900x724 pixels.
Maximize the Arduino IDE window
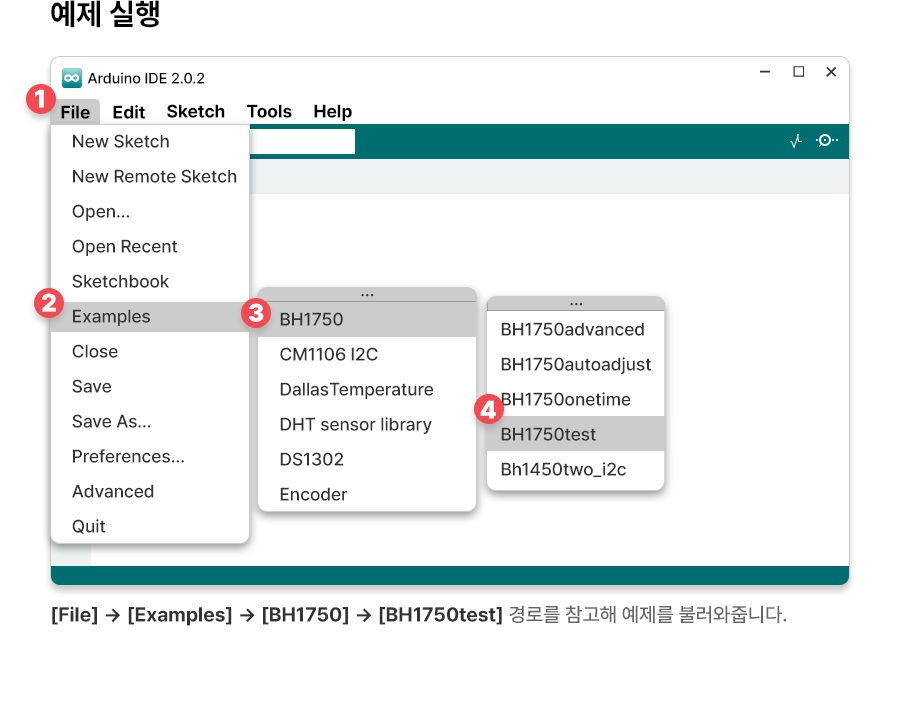(x=798, y=72)
